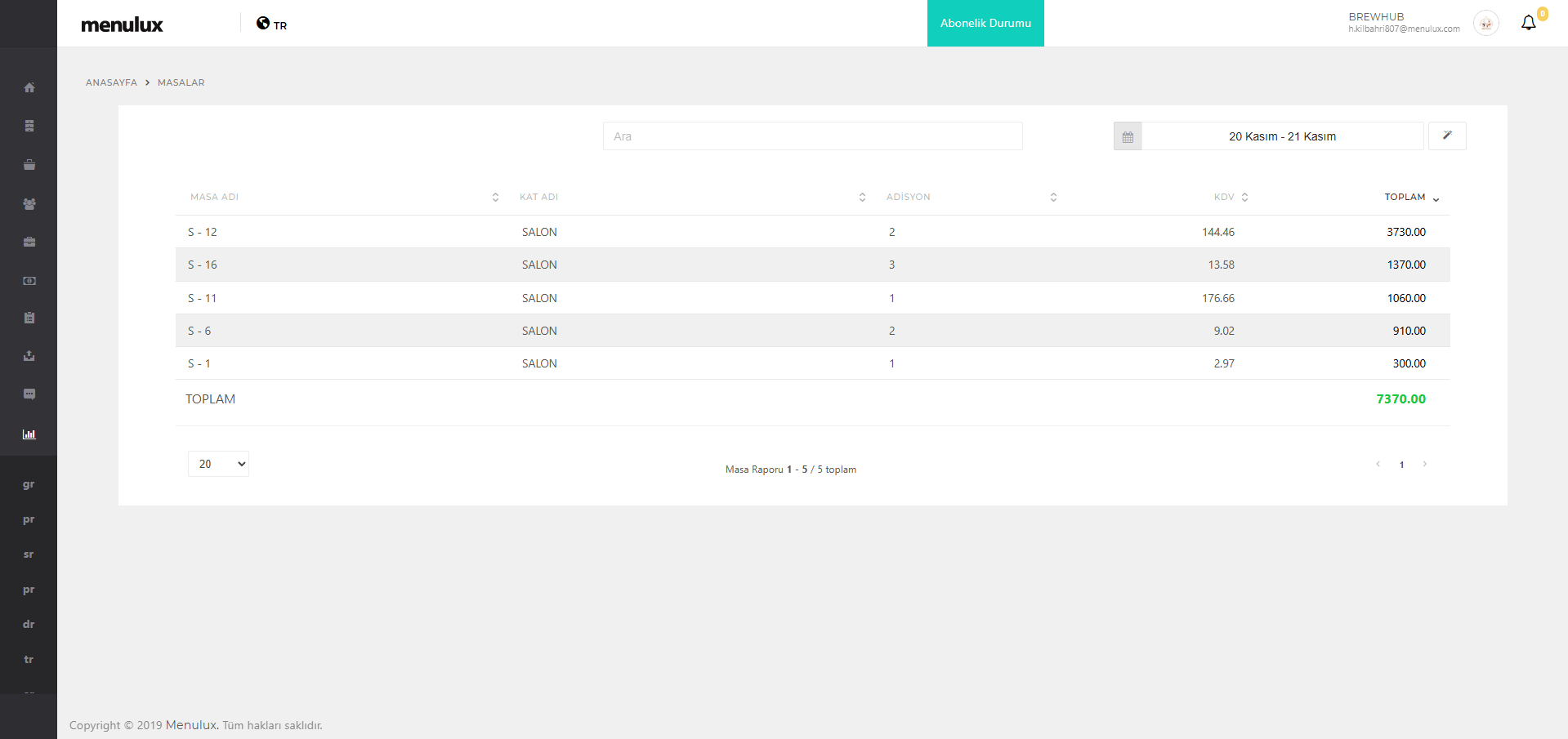Open the chat message icon in sidebar
Screen dimensions: 1568x739
pyautogui.click(x=29, y=394)
